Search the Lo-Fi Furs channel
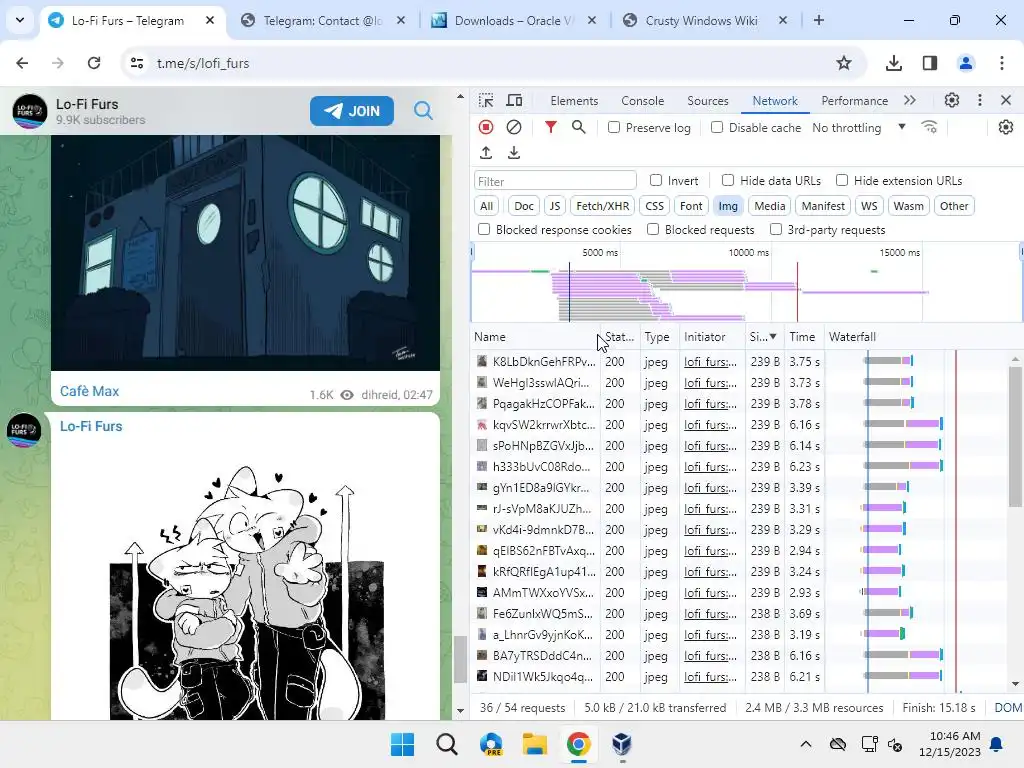This screenshot has height=768, width=1024. point(423,111)
